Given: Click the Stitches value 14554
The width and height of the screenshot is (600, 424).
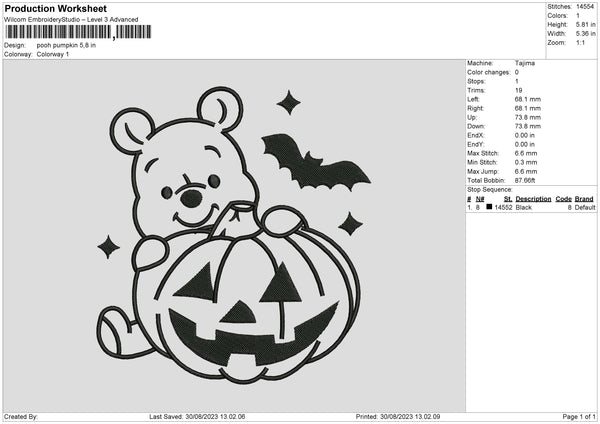Looking at the screenshot, I should pos(585,7).
